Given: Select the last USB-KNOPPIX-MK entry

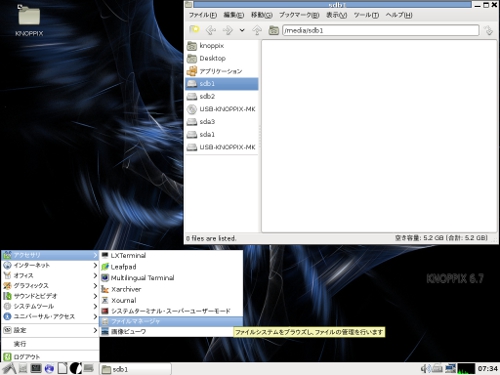Looking at the screenshot, I should [222, 147].
